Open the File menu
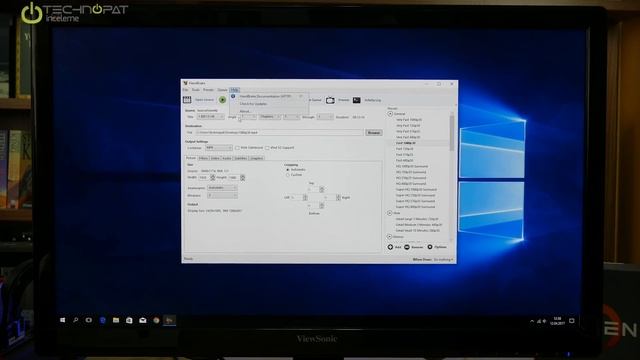Viewport: 640px width, 360px height. (185, 90)
